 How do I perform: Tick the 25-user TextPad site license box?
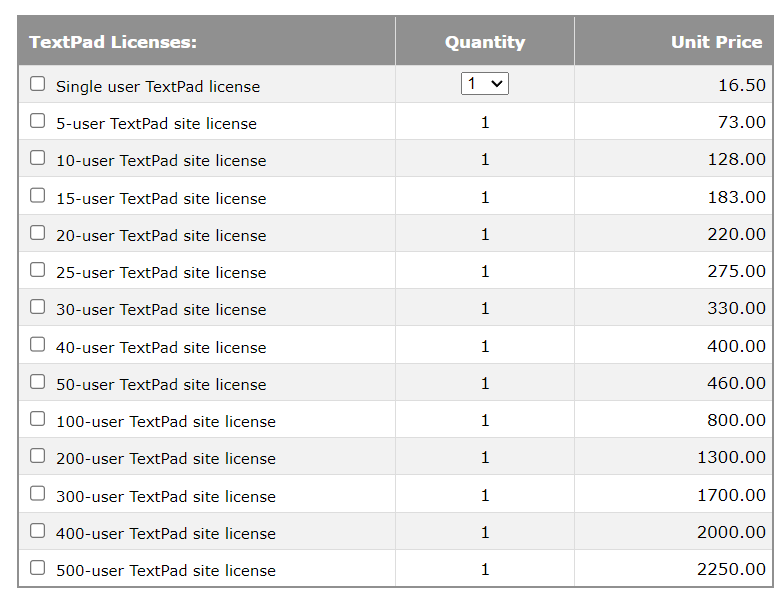pos(38,270)
